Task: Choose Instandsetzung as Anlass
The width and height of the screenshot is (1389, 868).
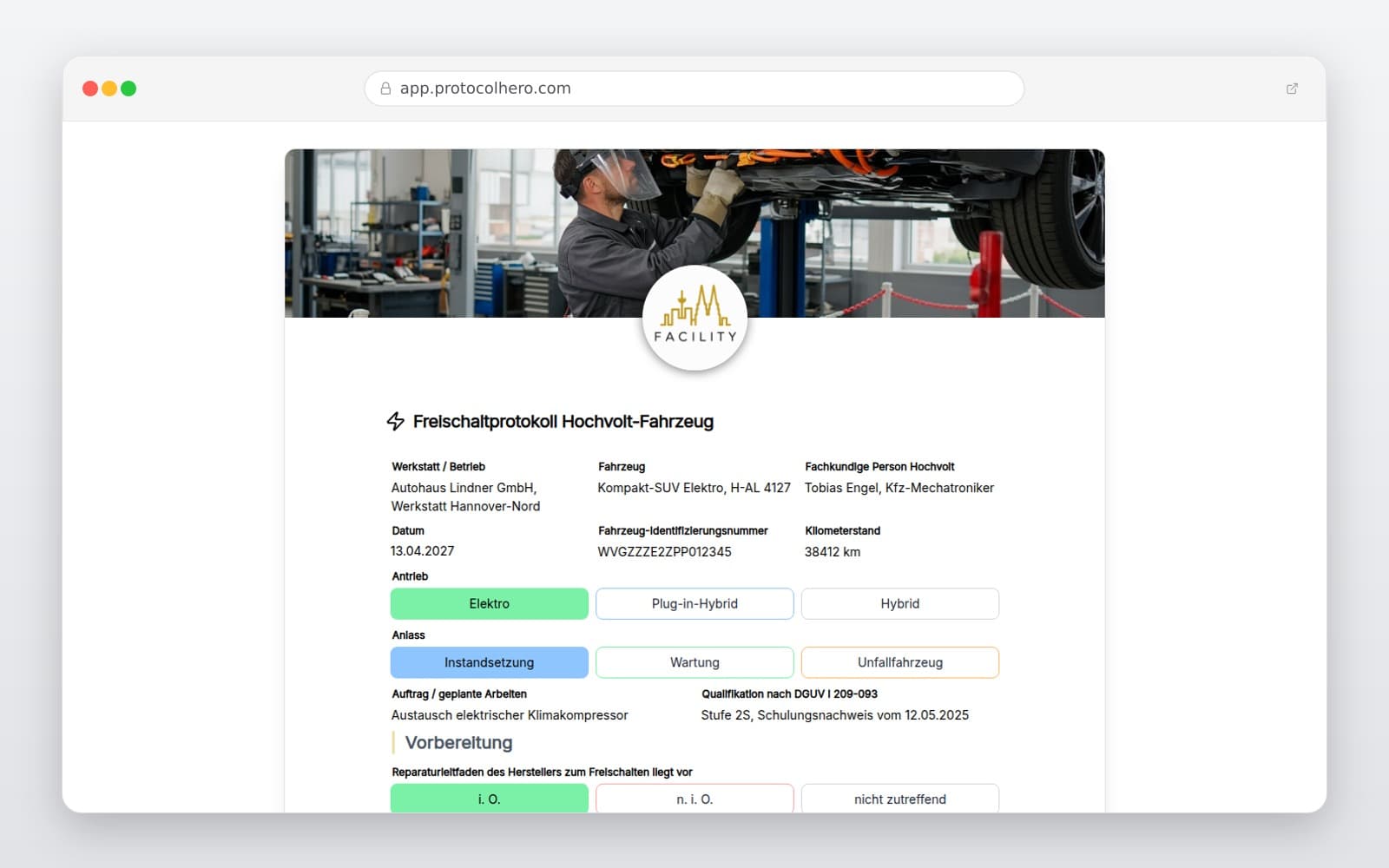Action: point(490,662)
